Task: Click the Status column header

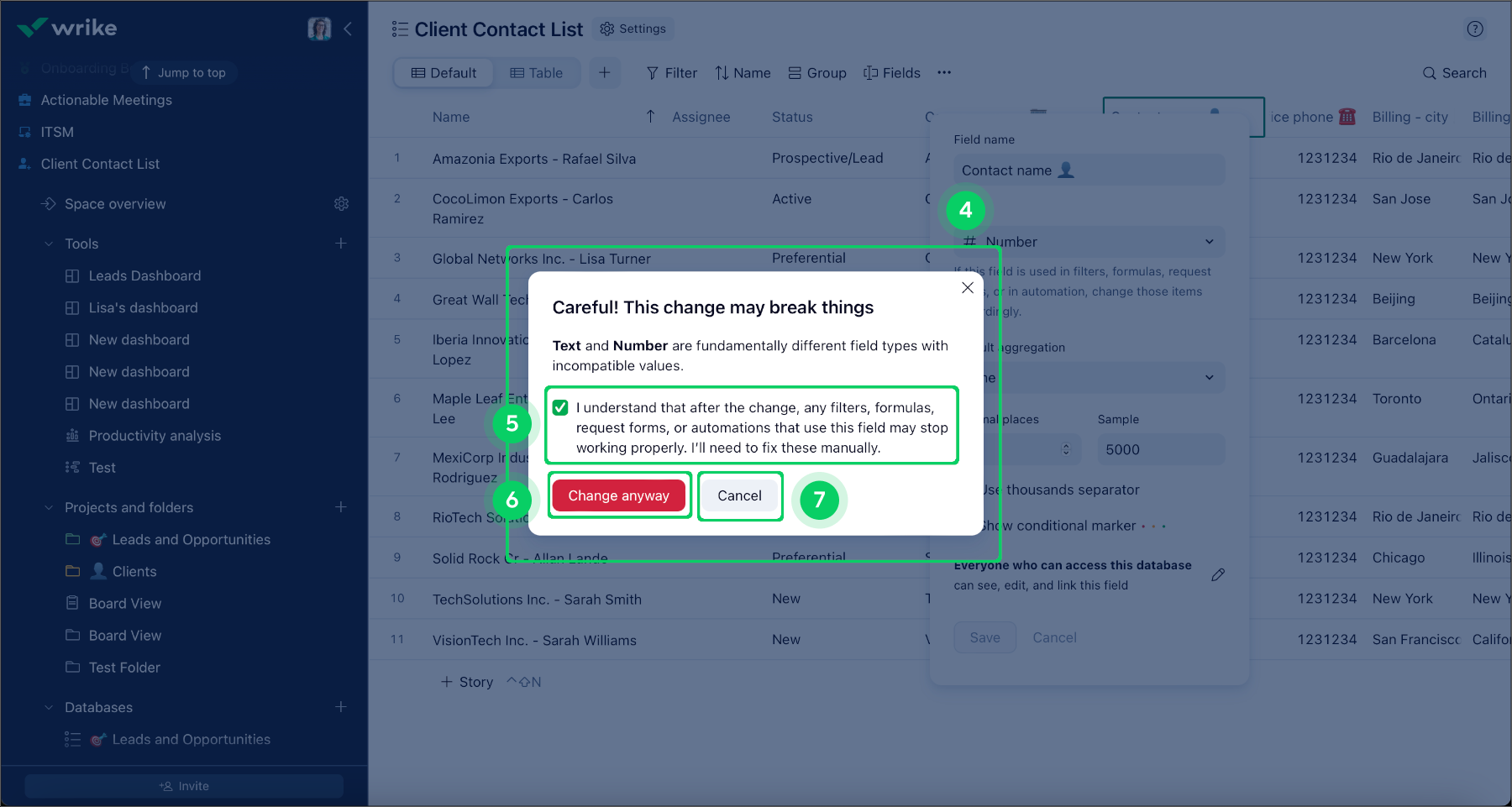Action: (x=792, y=118)
